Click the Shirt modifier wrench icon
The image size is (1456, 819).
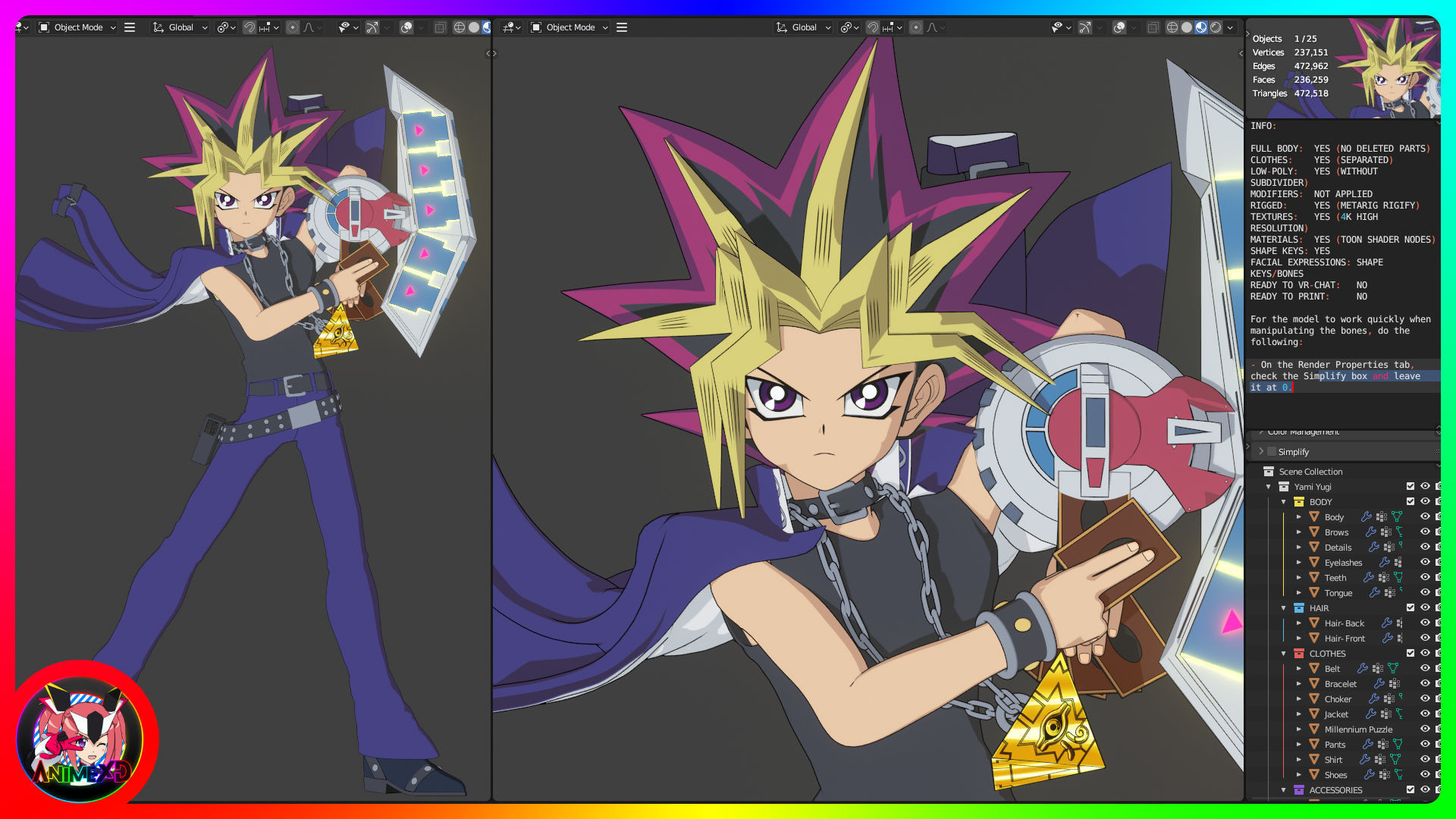1365,759
